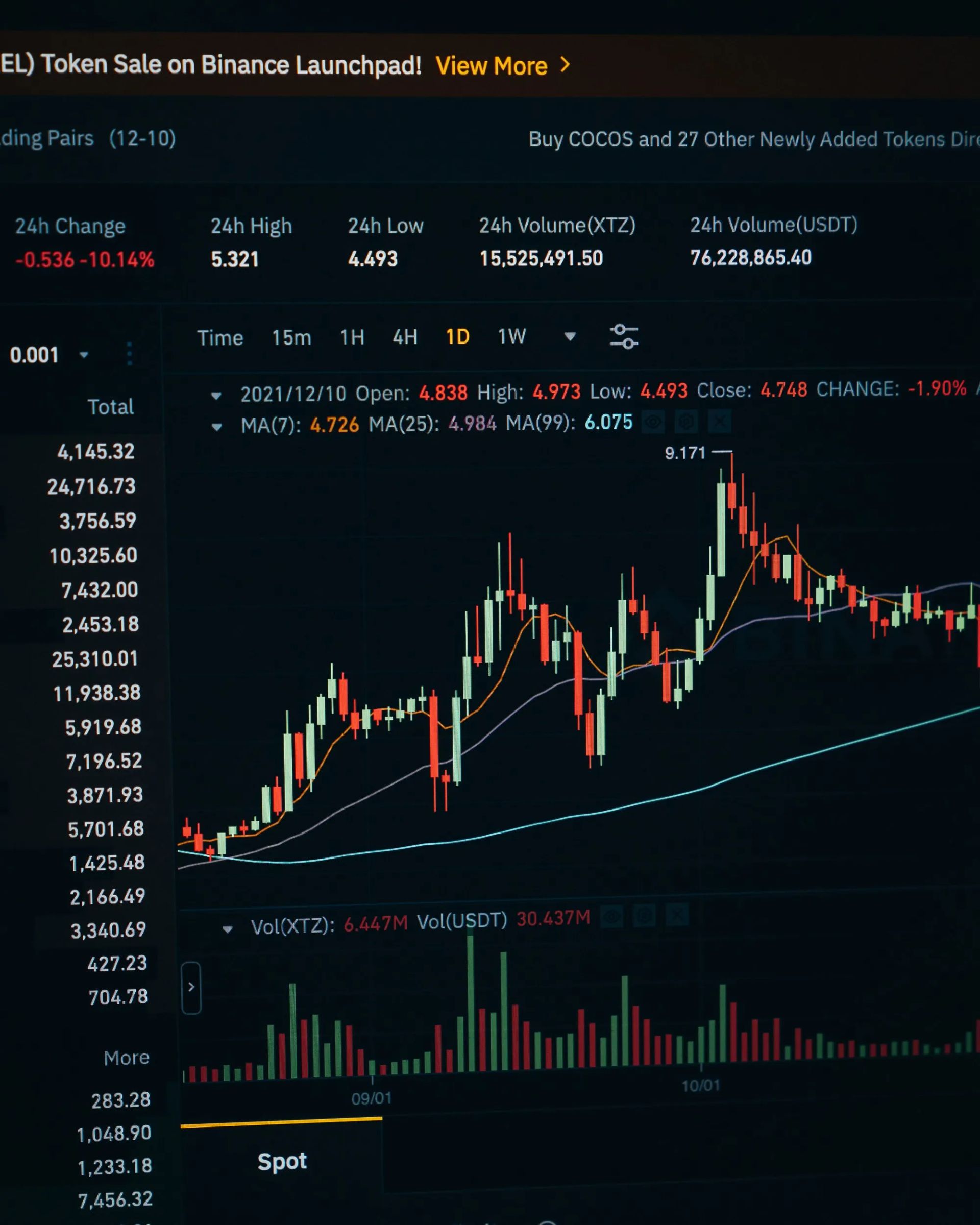Click More under the order book
Screen dimensions: 980x1225
point(126,1058)
